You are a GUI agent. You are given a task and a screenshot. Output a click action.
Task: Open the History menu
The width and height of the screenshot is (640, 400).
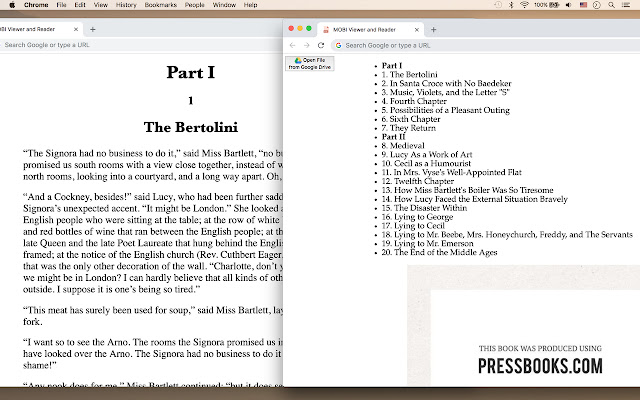tap(126, 5)
